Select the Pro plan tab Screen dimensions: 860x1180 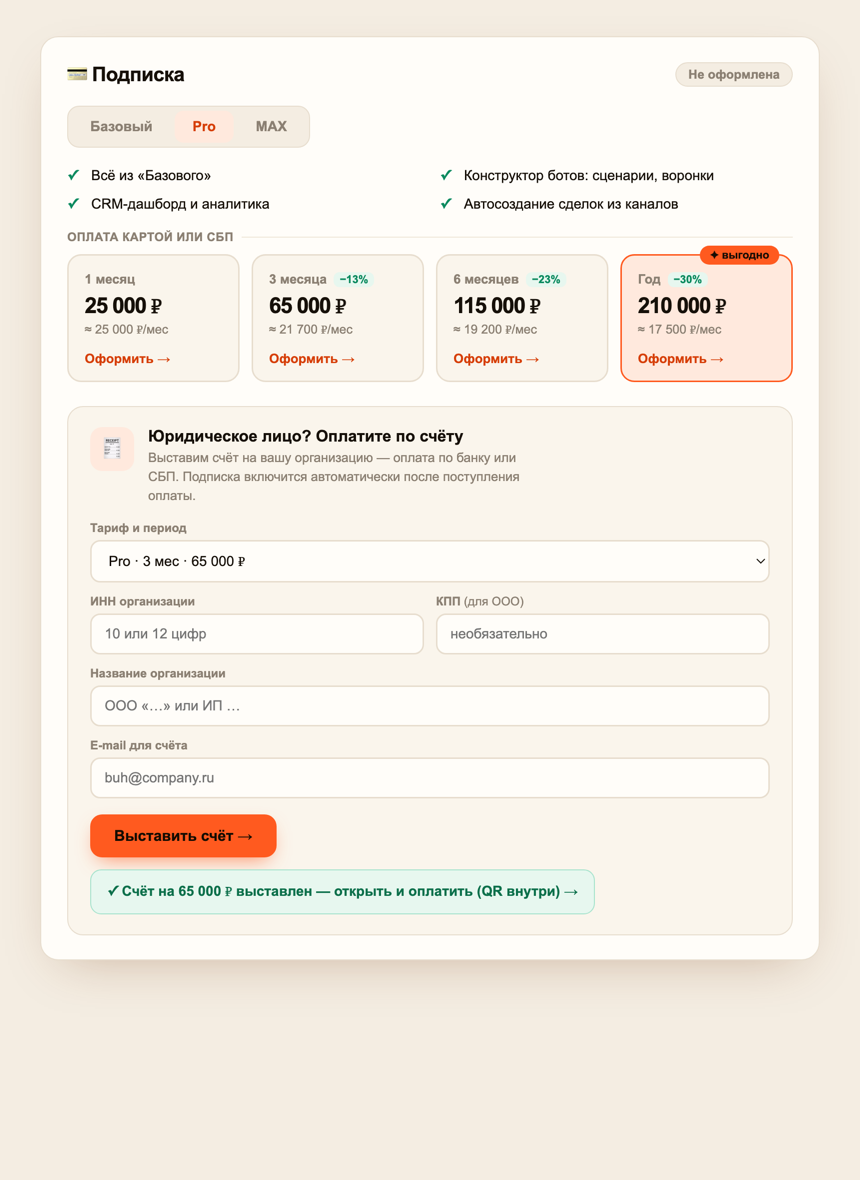click(x=204, y=126)
